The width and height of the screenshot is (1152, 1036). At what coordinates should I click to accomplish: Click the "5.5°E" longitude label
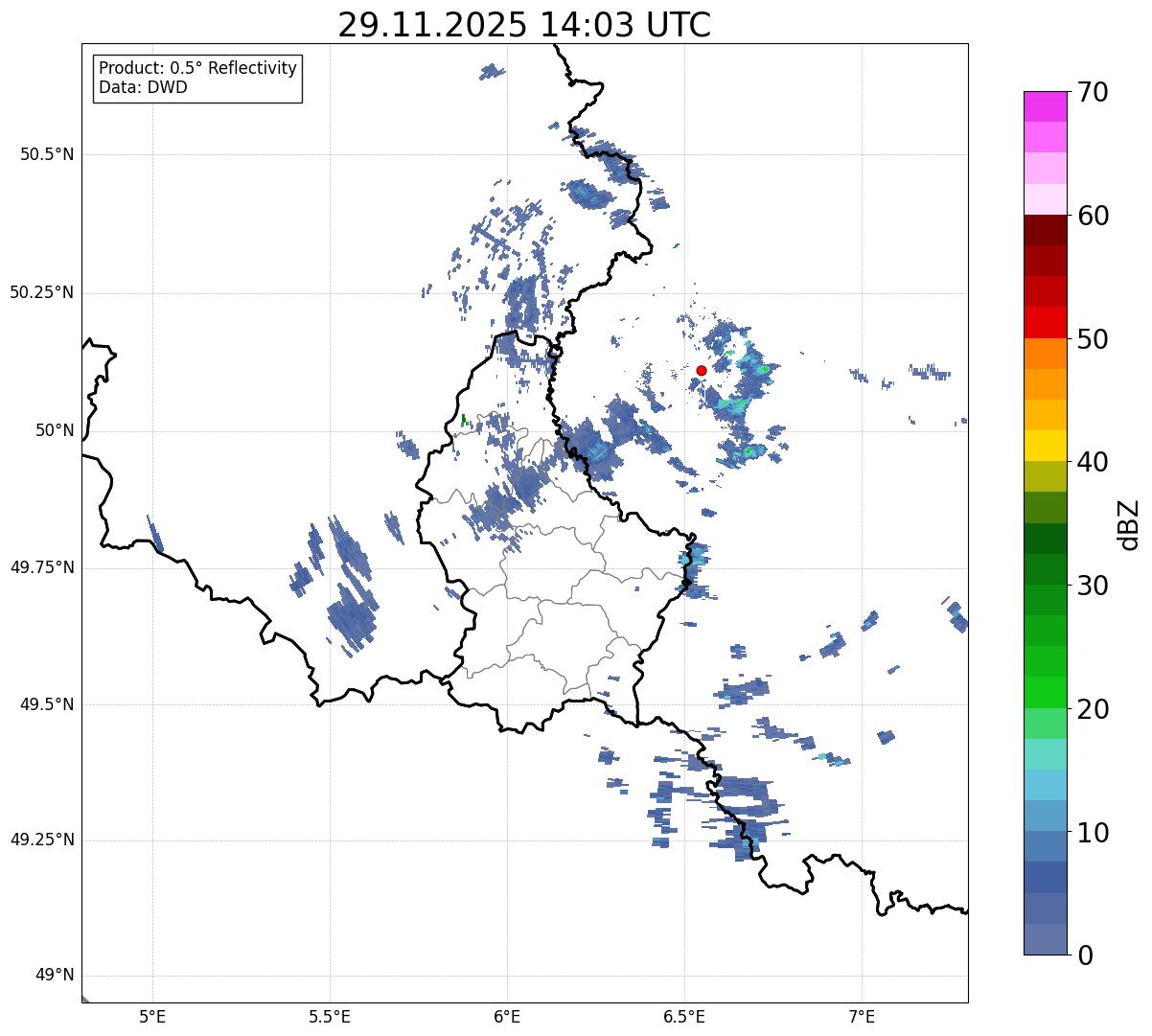click(330, 1016)
